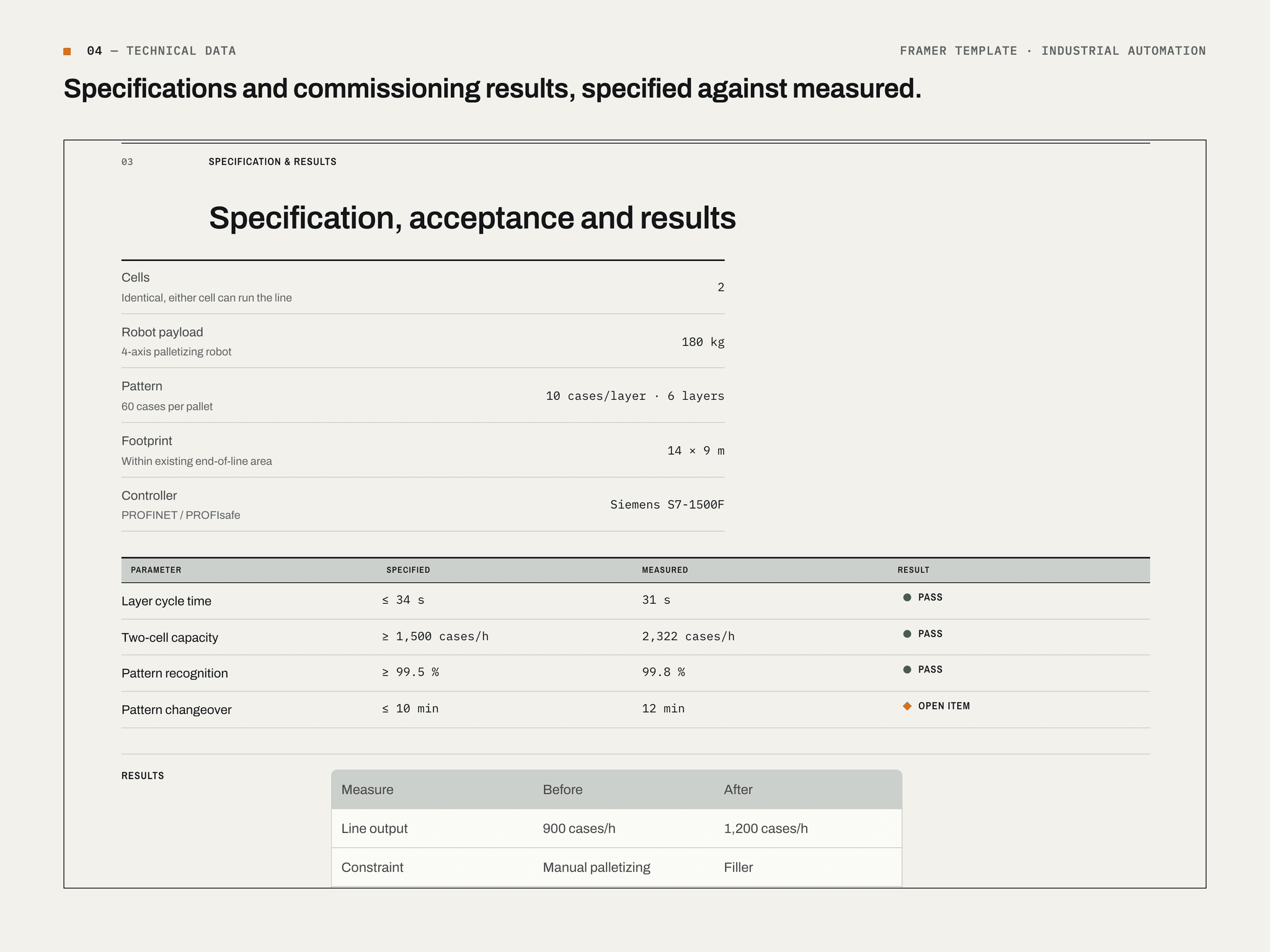1270x952 pixels.
Task: Click the orange square section marker icon
Action: pos(67,51)
